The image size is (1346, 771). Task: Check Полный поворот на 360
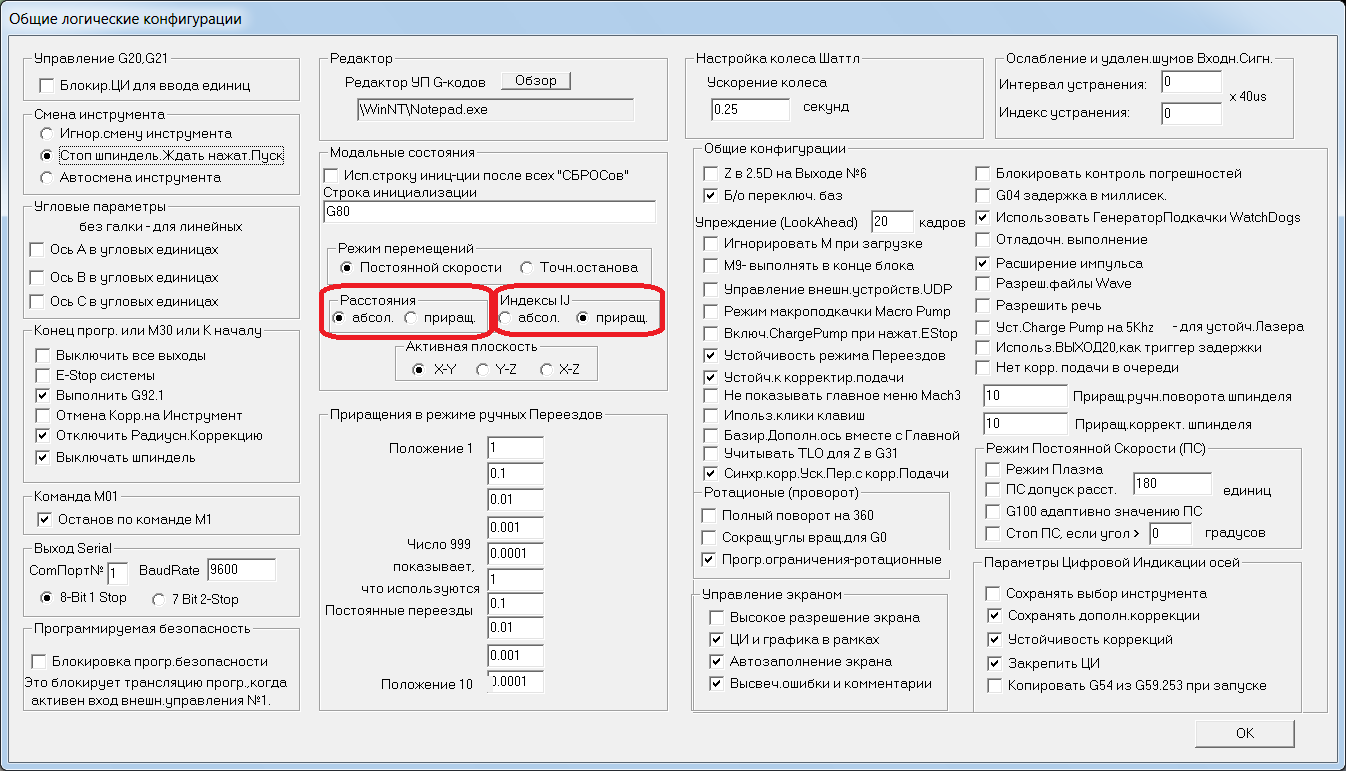point(710,515)
